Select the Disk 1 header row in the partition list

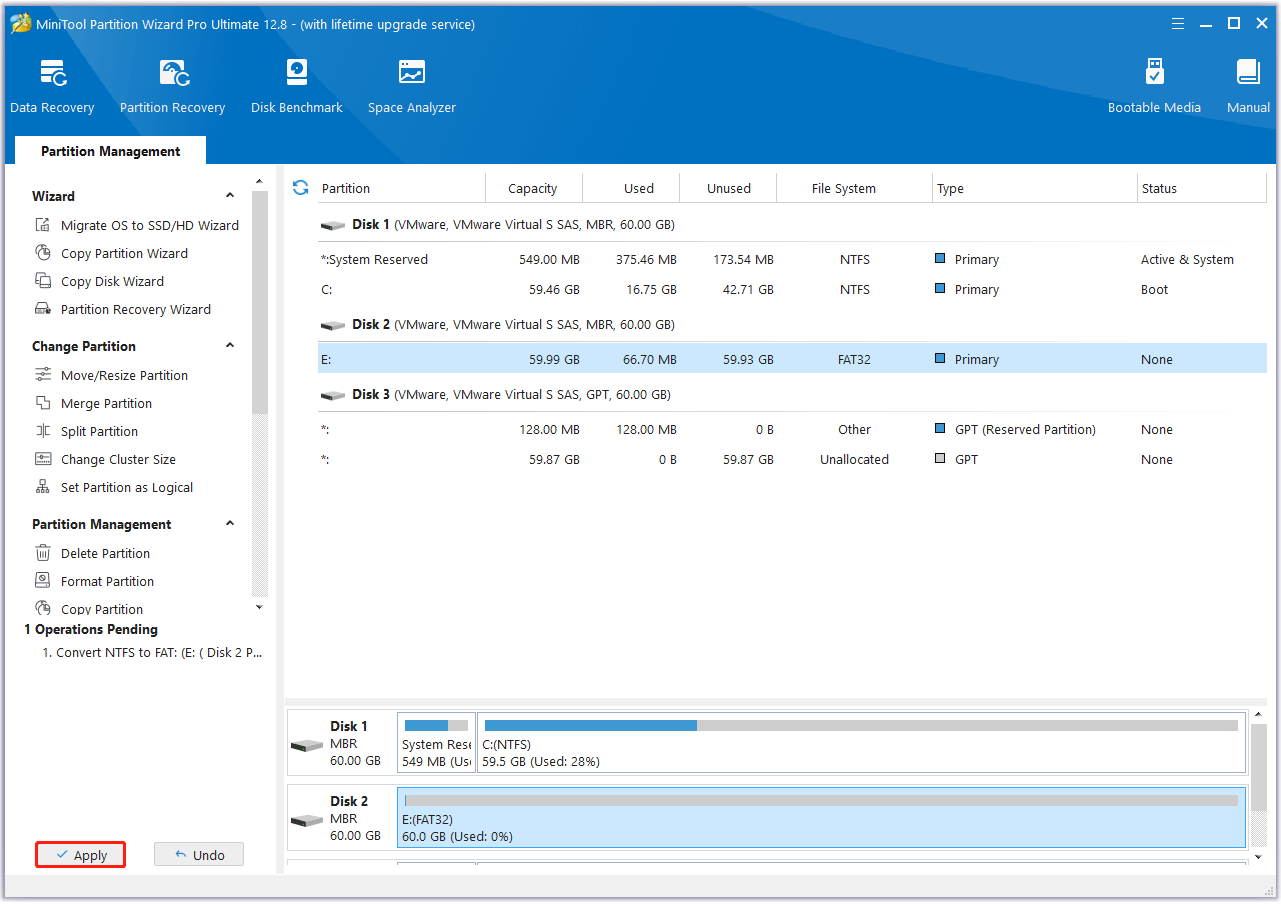(x=792, y=225)
